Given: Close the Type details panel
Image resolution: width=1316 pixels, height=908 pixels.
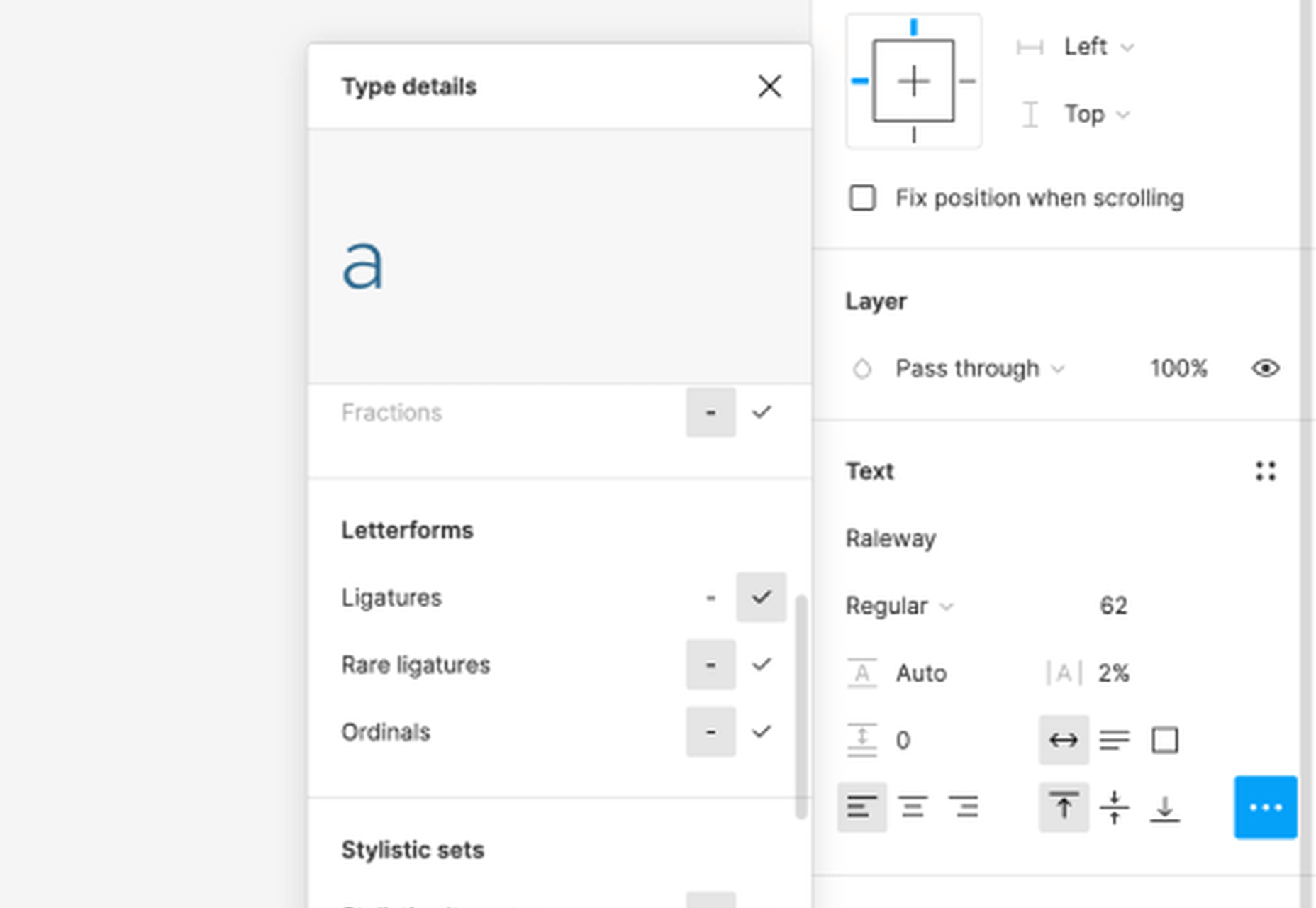Looking at the screenshot, I should pos(769,87).
